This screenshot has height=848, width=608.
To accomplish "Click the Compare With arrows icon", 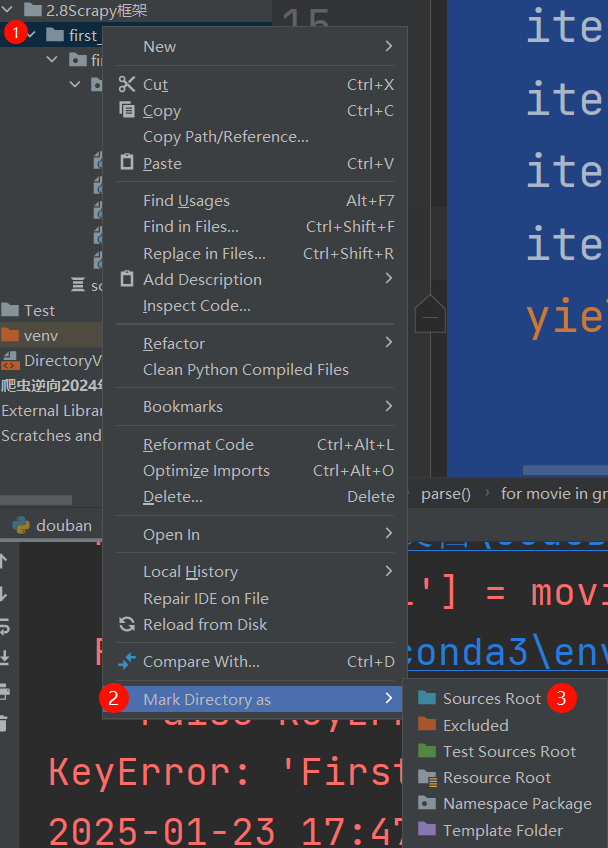I will coord(126,662).
